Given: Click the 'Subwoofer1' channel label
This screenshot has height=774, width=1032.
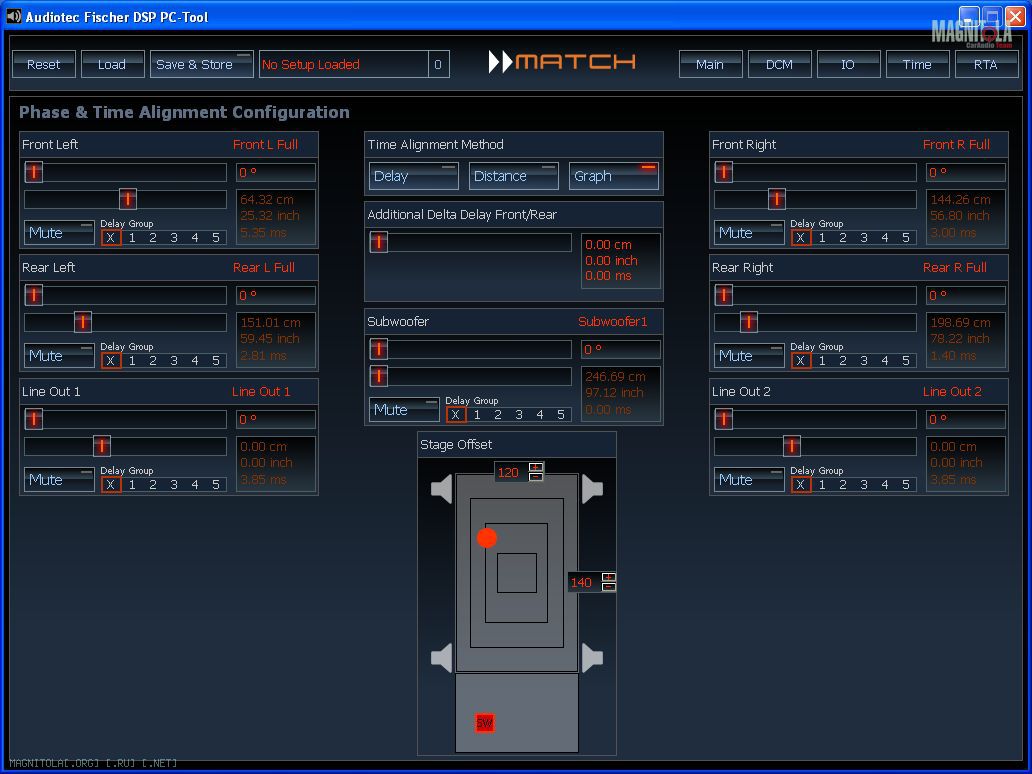Looking at the screenshot, I should (613, 321).
